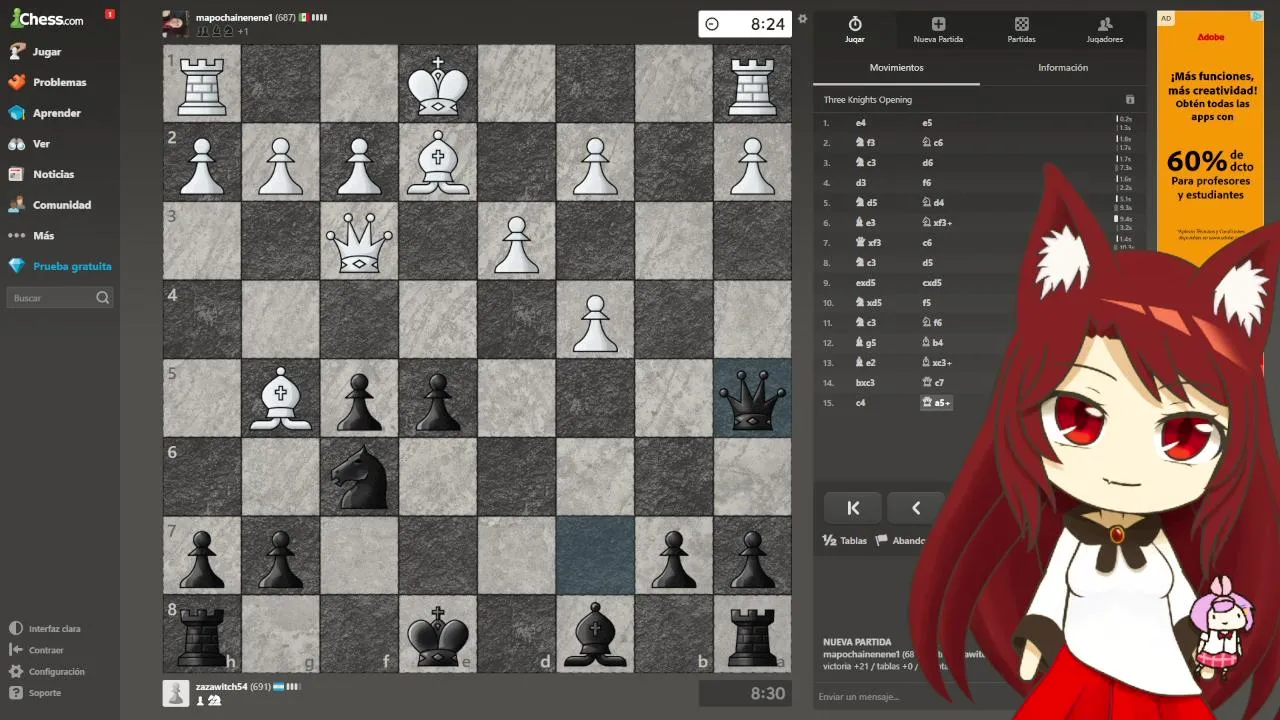This screenshot has height=720, width=1280.
Task: Click the search magnifier icon
Action: [x=102, y=298]
